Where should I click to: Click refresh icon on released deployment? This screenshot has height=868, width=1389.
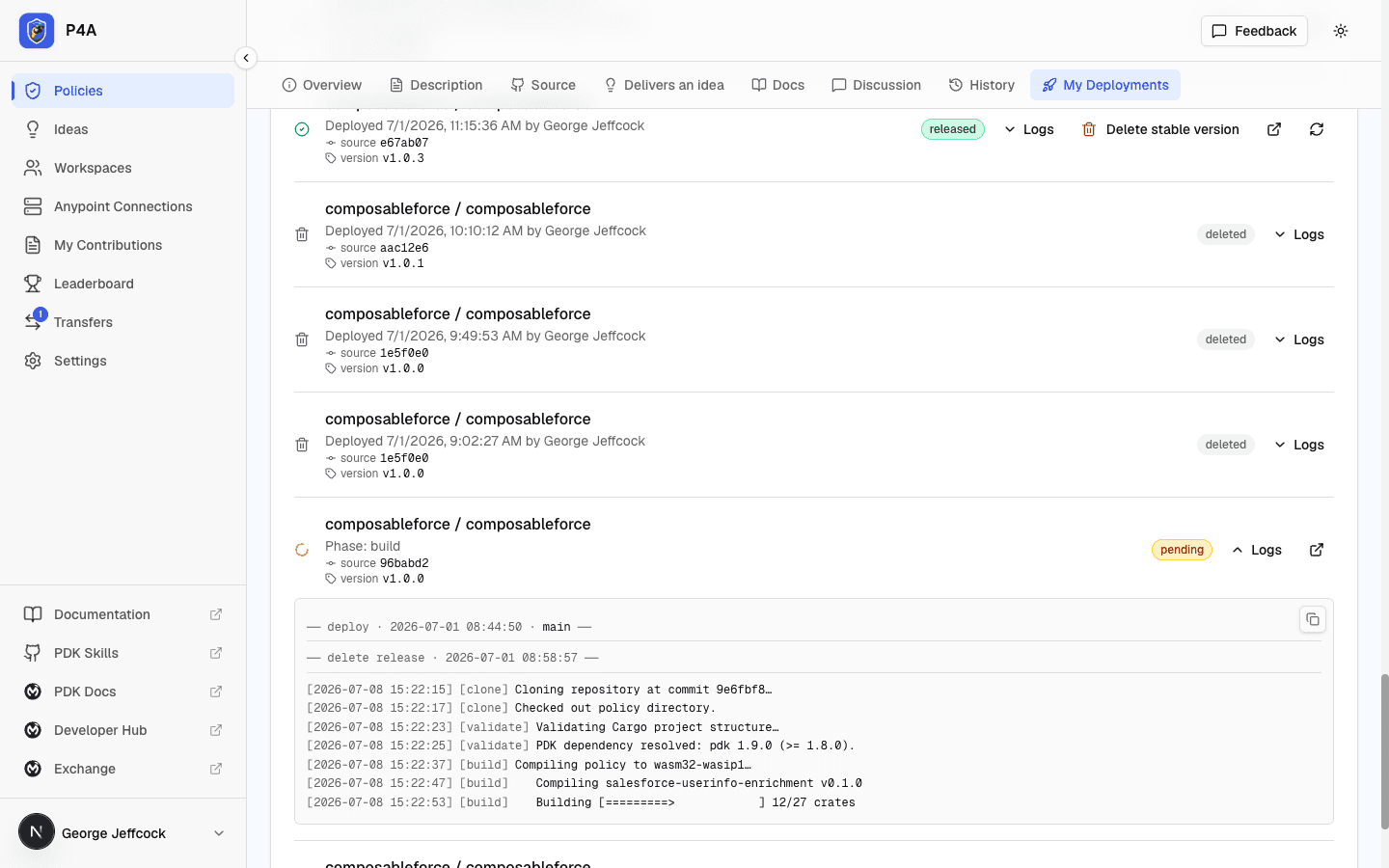(1317, 129)
